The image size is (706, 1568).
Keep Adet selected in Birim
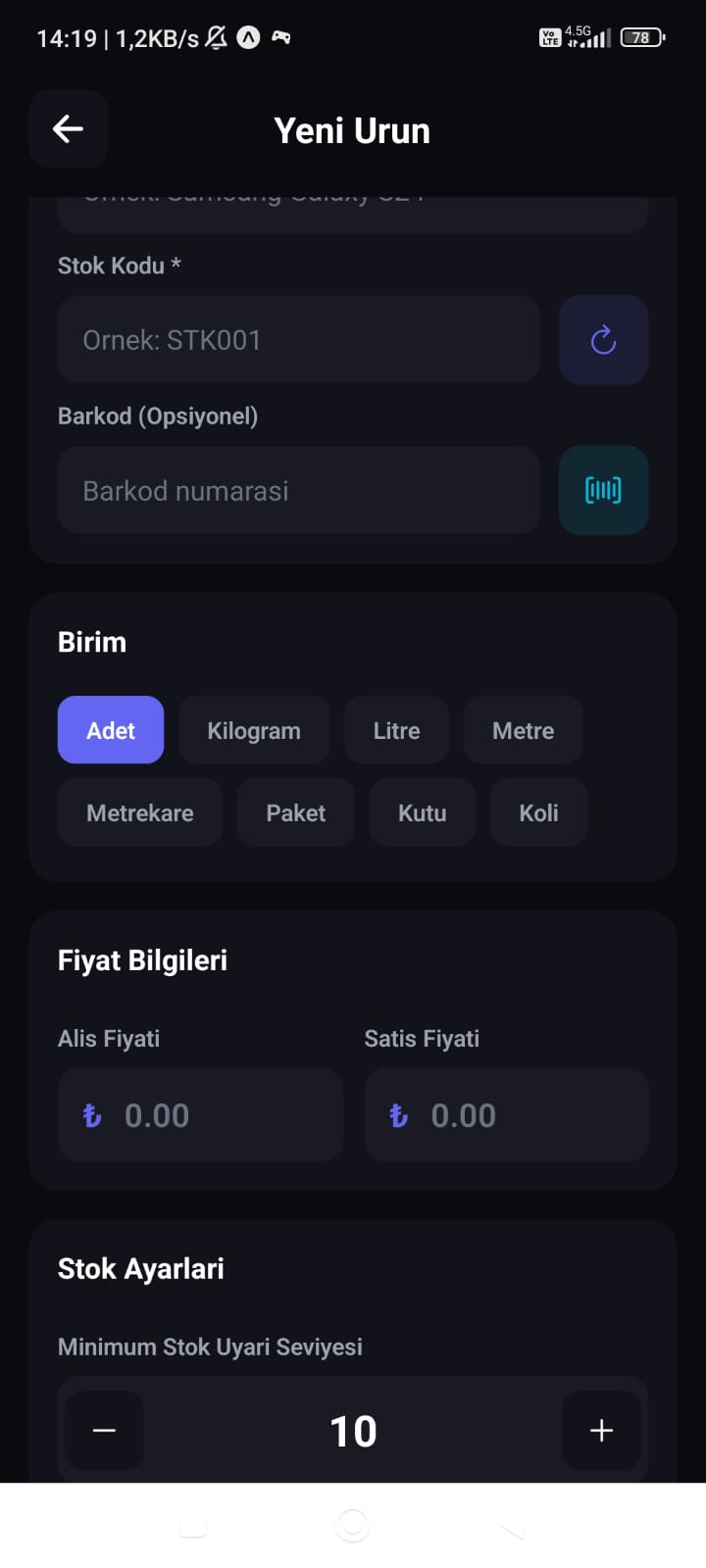click(x=110, y=730)
